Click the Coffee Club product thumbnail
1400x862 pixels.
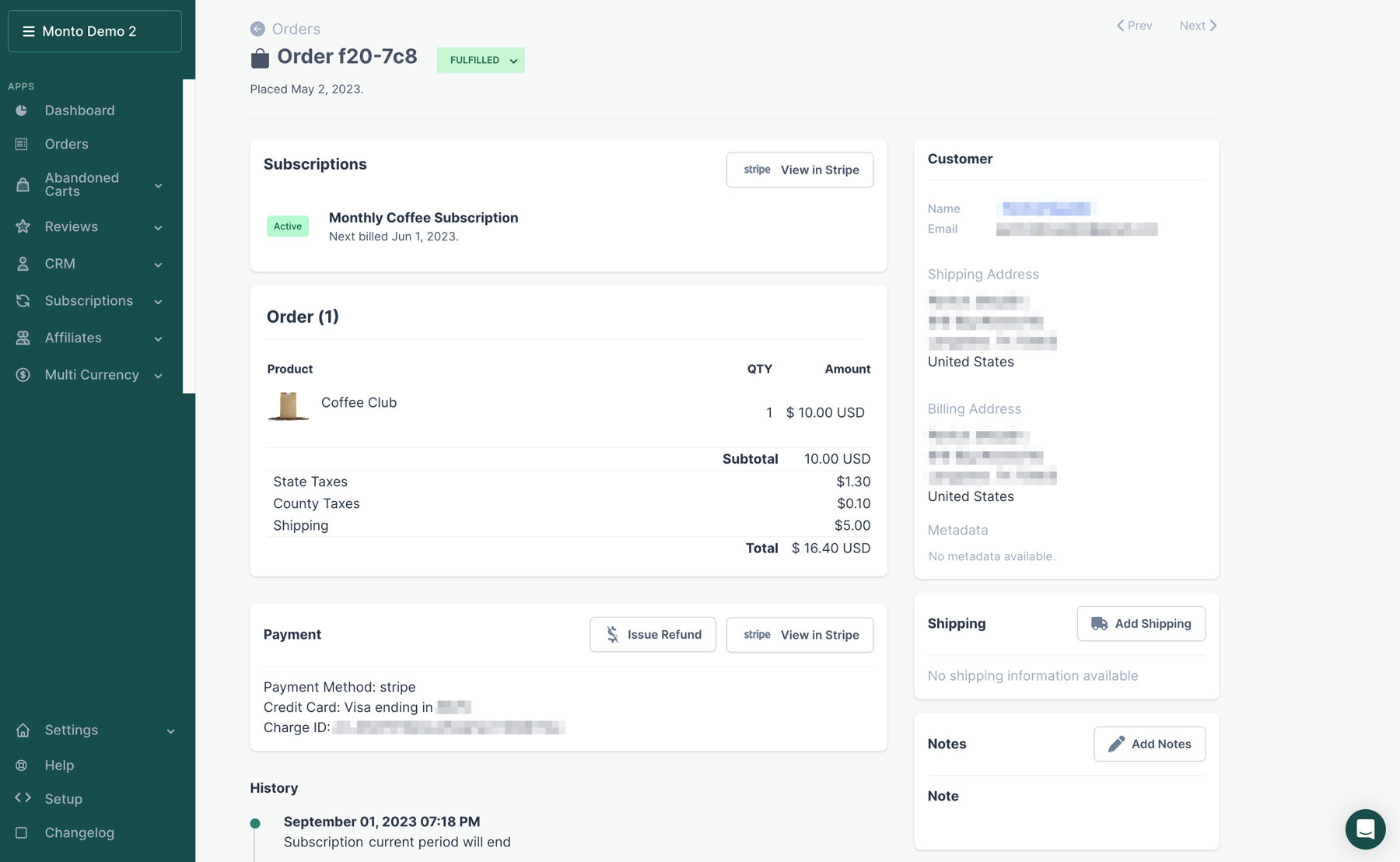pos(288,406)
